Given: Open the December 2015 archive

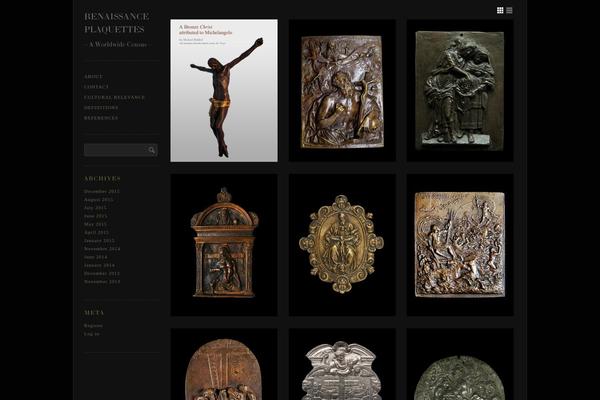Looking at the screenshot, I should pos(102,191).
